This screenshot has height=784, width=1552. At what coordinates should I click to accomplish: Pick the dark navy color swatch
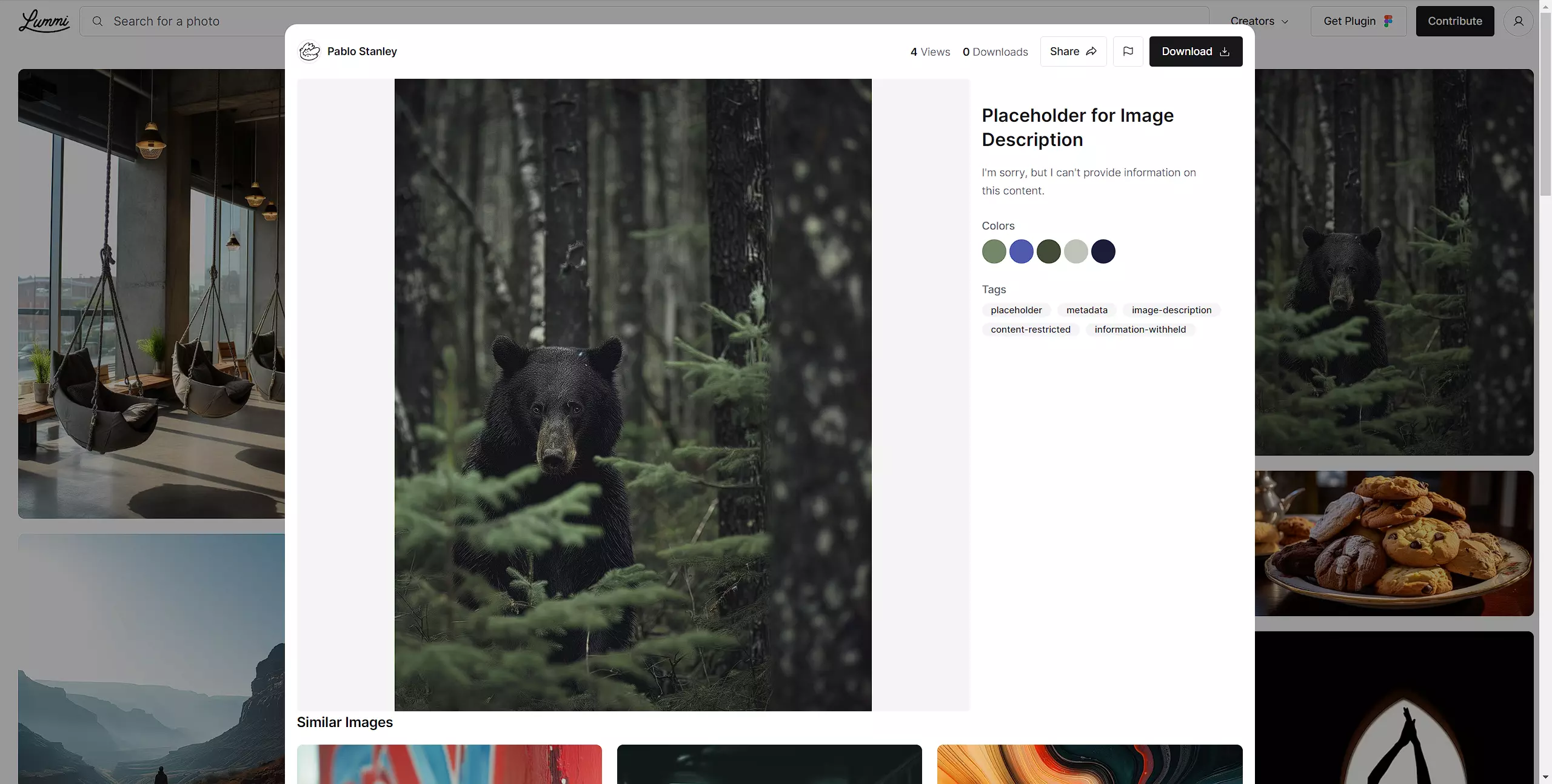[x=1103, y=251]
